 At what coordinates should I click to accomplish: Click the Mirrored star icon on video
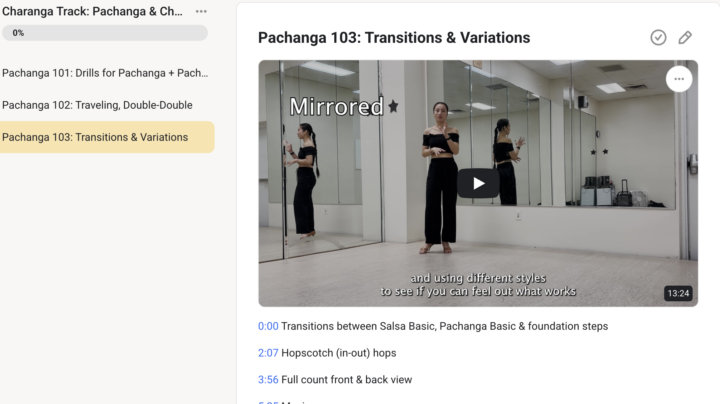tap(393, 107)
